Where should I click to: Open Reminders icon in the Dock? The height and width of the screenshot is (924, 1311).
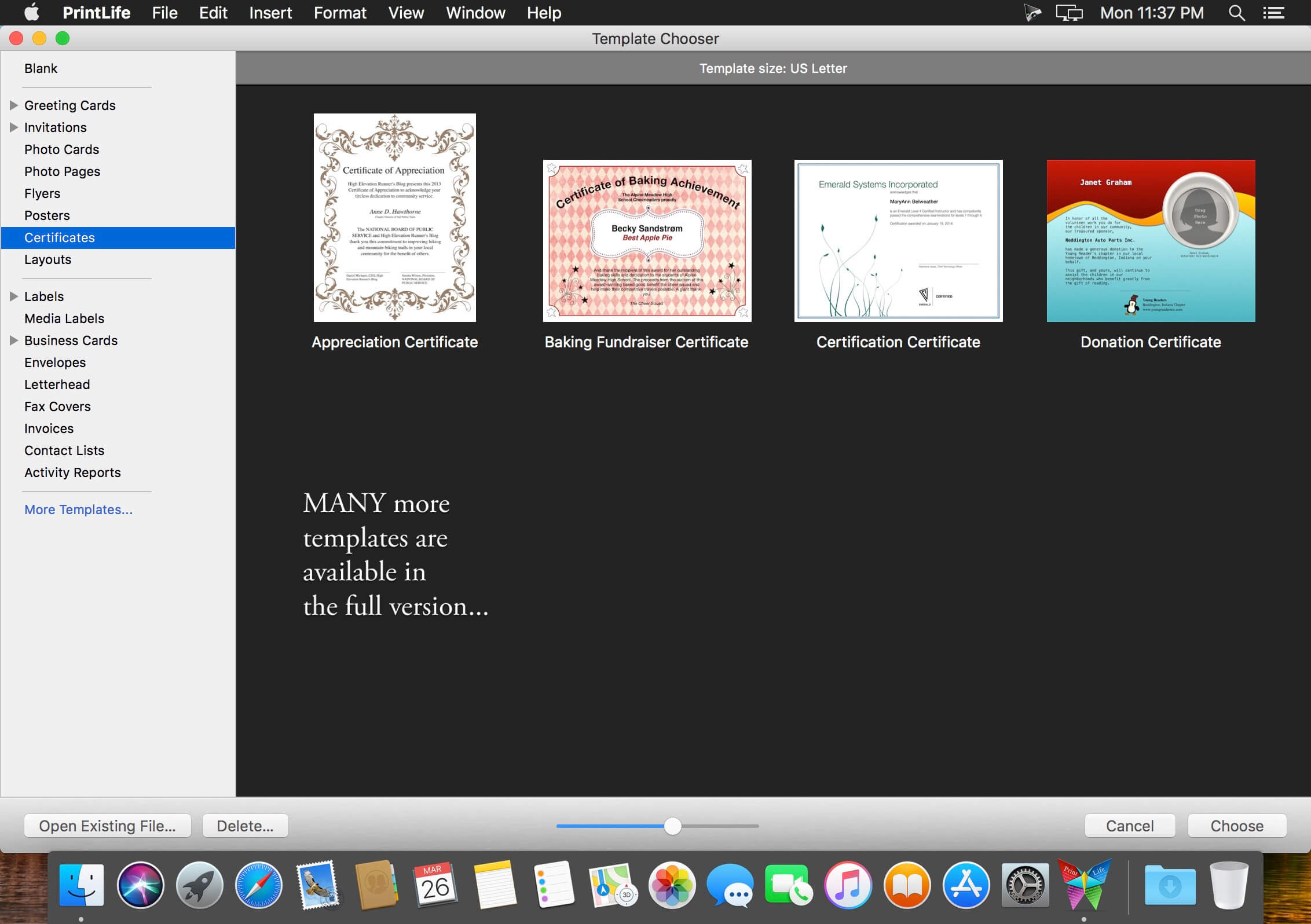pyautogui.click(x=554, y=885)
